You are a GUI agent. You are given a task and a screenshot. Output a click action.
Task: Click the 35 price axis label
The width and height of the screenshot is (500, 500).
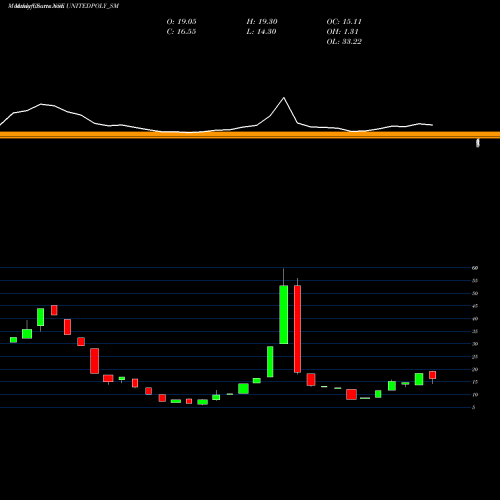475,331
